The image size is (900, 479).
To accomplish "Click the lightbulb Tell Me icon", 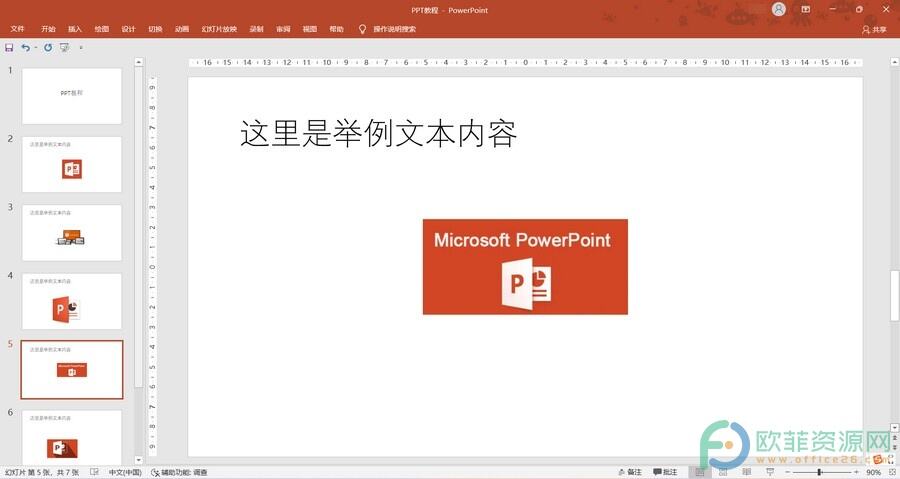I will [362, 29].
